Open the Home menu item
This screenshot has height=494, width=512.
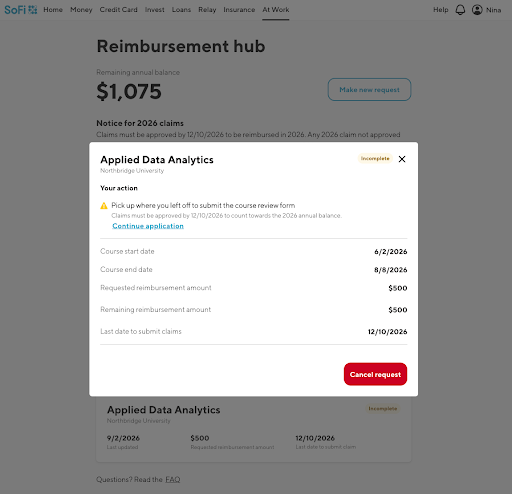coord(53,10)
